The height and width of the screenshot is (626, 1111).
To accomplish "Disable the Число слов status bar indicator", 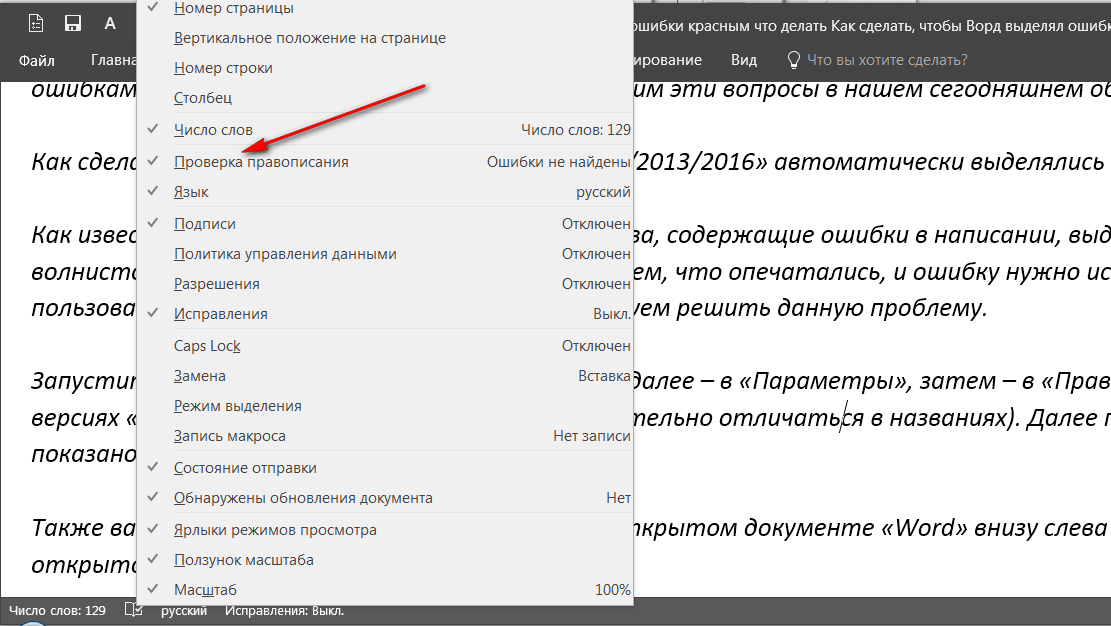I will click(x=213, y=129).
